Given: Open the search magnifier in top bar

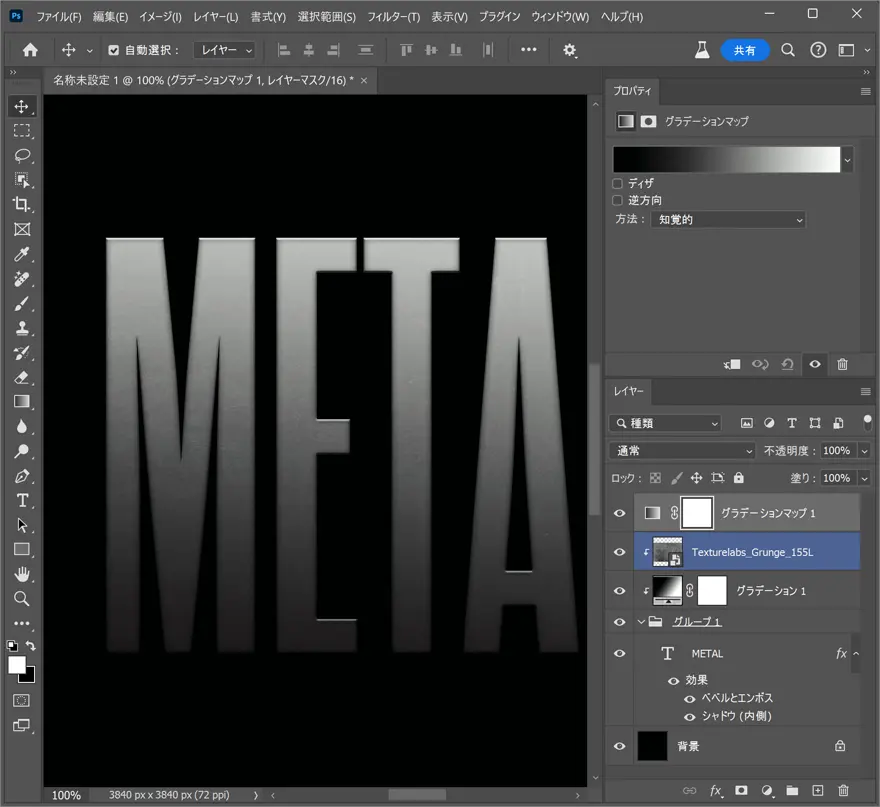Looking at the screenshot, I should pyautogui.click(x=787, y=50).
